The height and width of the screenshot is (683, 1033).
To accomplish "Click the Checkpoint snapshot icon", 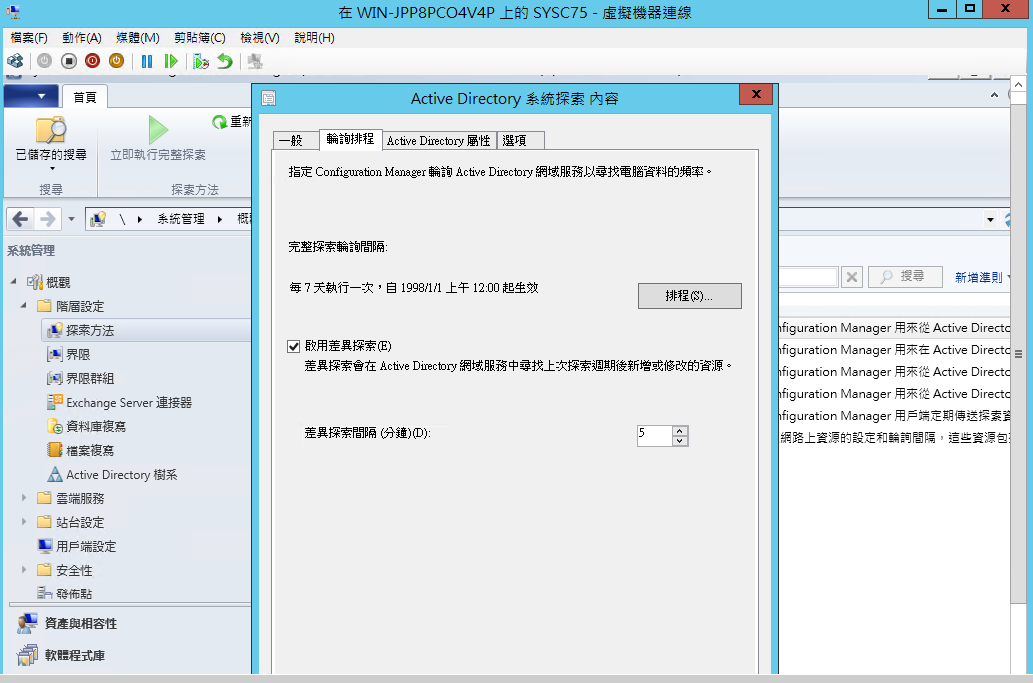I will pyautogui.click(x=201, y=61).
